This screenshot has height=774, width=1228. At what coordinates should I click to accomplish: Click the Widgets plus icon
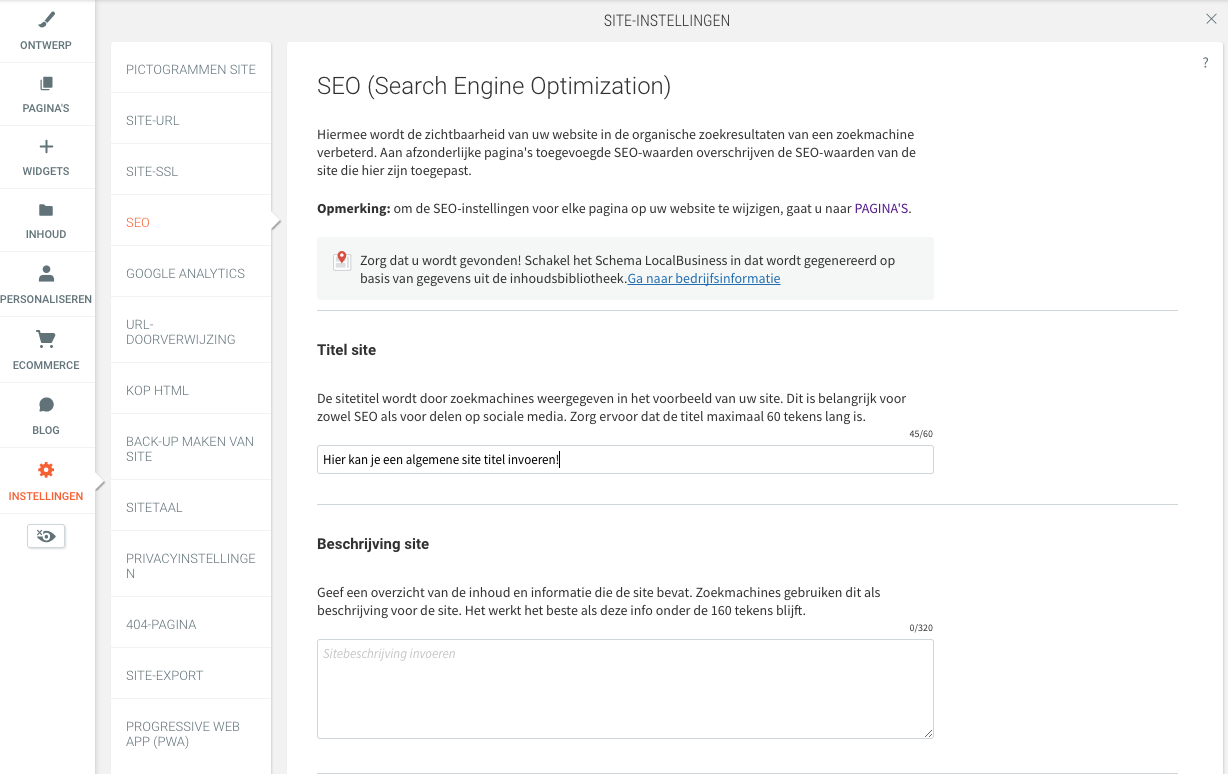(x=46, y=147)
